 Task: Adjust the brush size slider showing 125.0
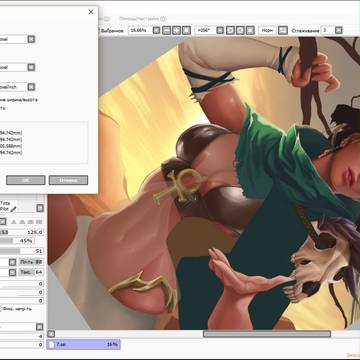(x=22, y=232)
